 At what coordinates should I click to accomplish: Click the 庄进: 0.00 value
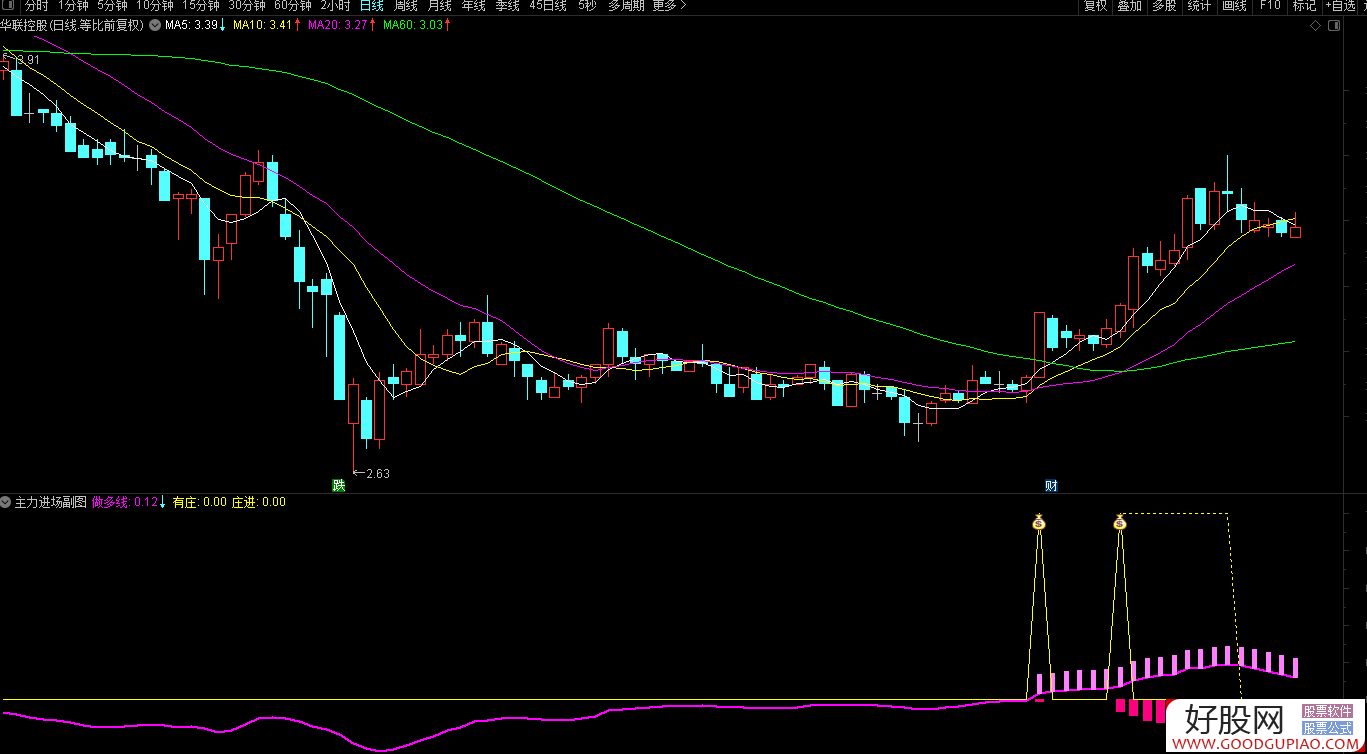[x=259, y=502]
